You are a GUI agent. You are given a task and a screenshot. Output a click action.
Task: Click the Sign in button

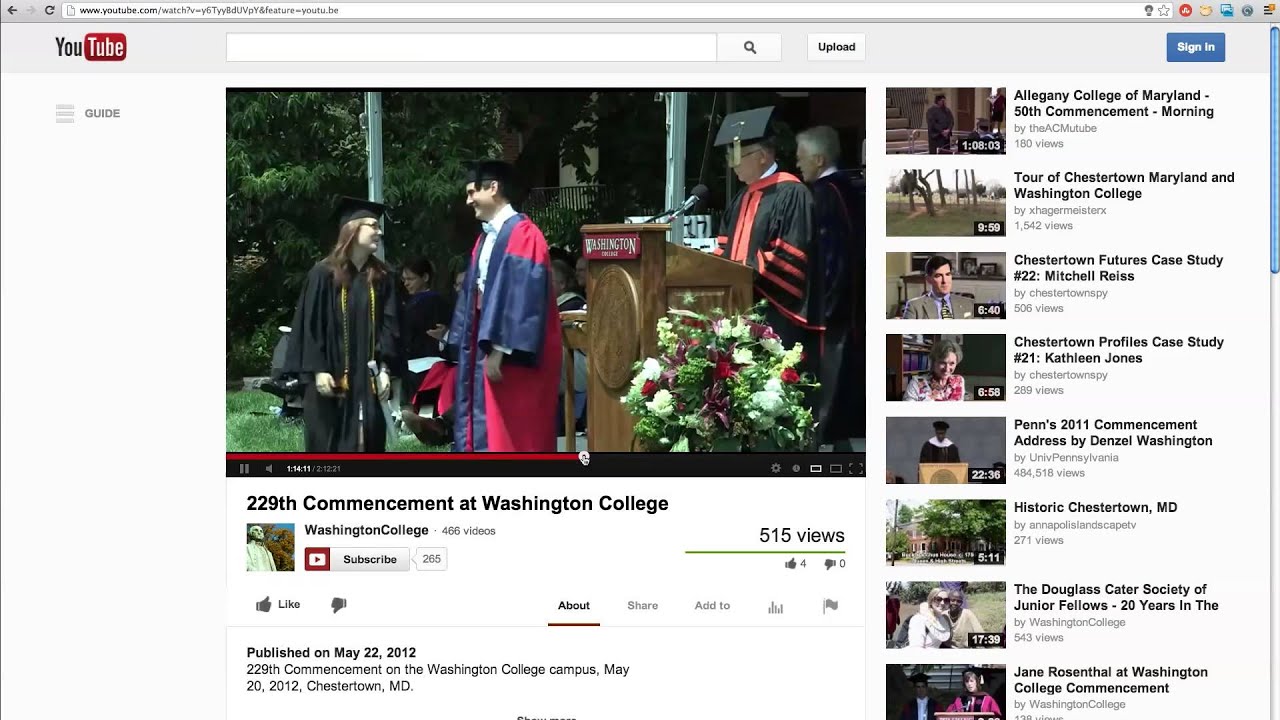point(1195,47)
